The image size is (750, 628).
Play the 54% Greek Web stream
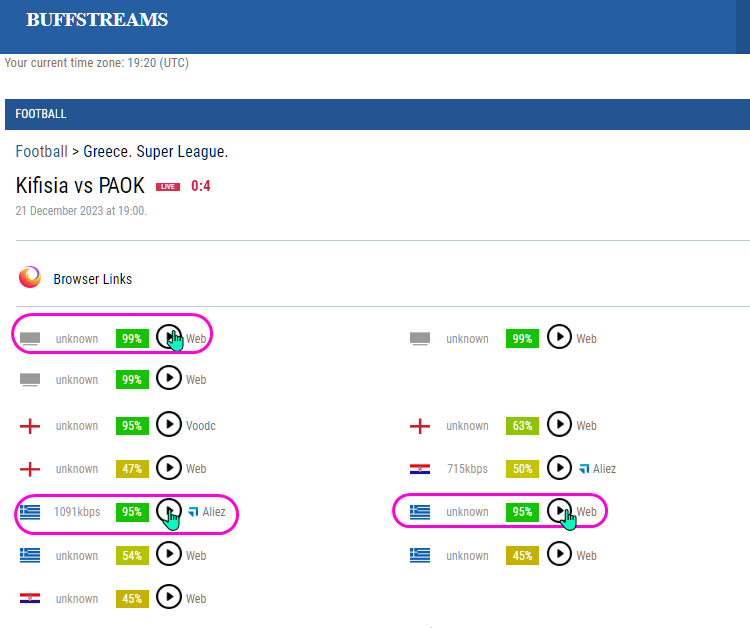169,554
